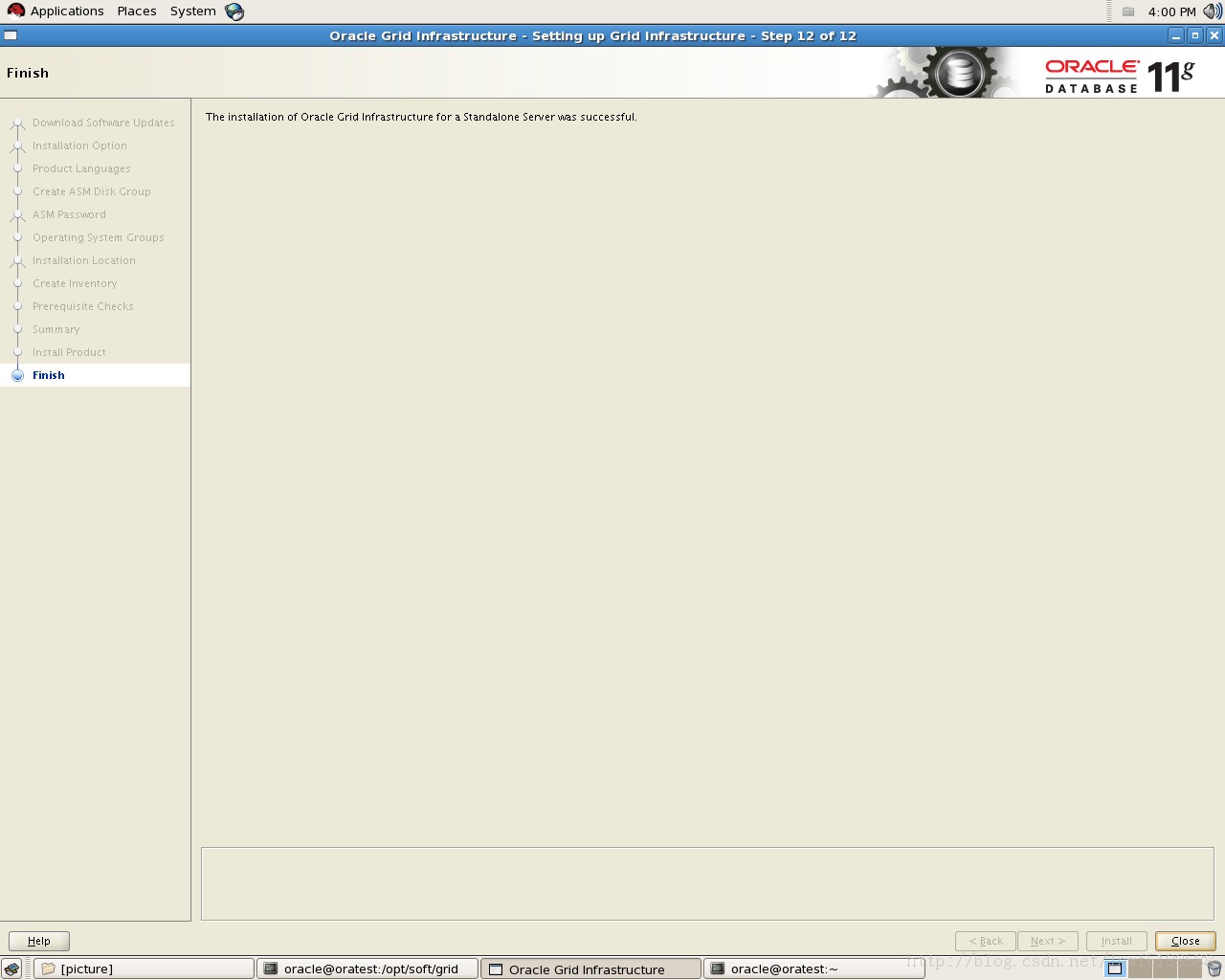This screenshot has width=1225, height=980.
Task: Close the installer window with X
Action: point(1214,35)
